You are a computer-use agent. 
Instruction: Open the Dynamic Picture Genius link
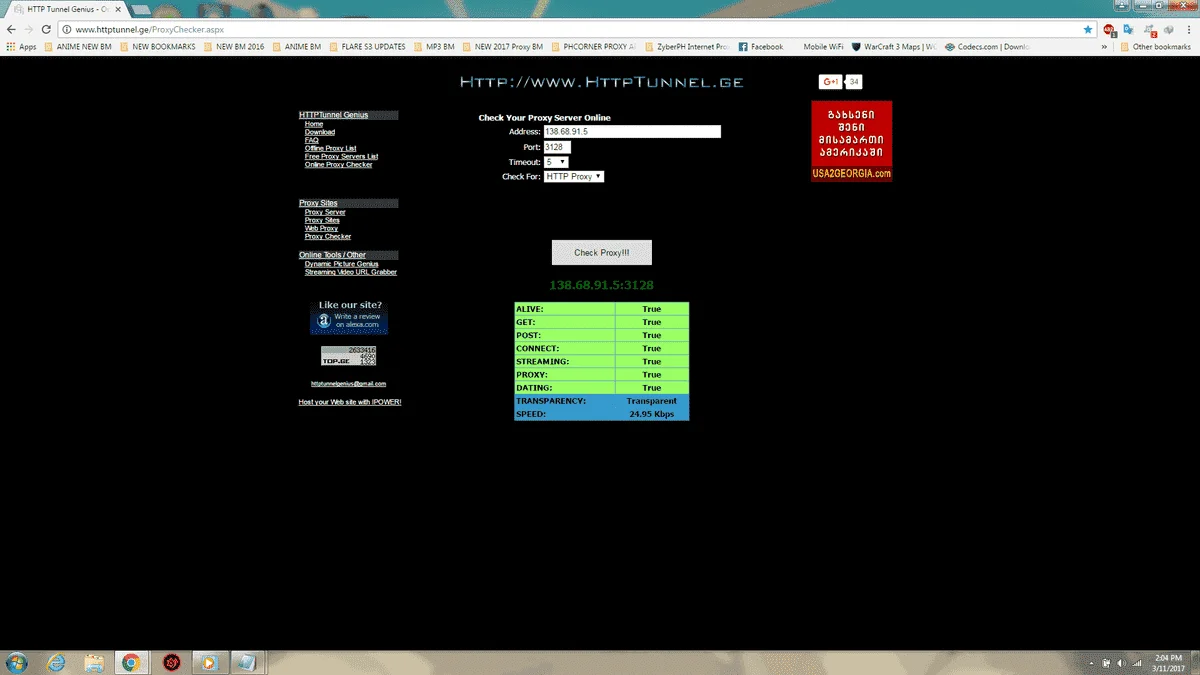341,264
